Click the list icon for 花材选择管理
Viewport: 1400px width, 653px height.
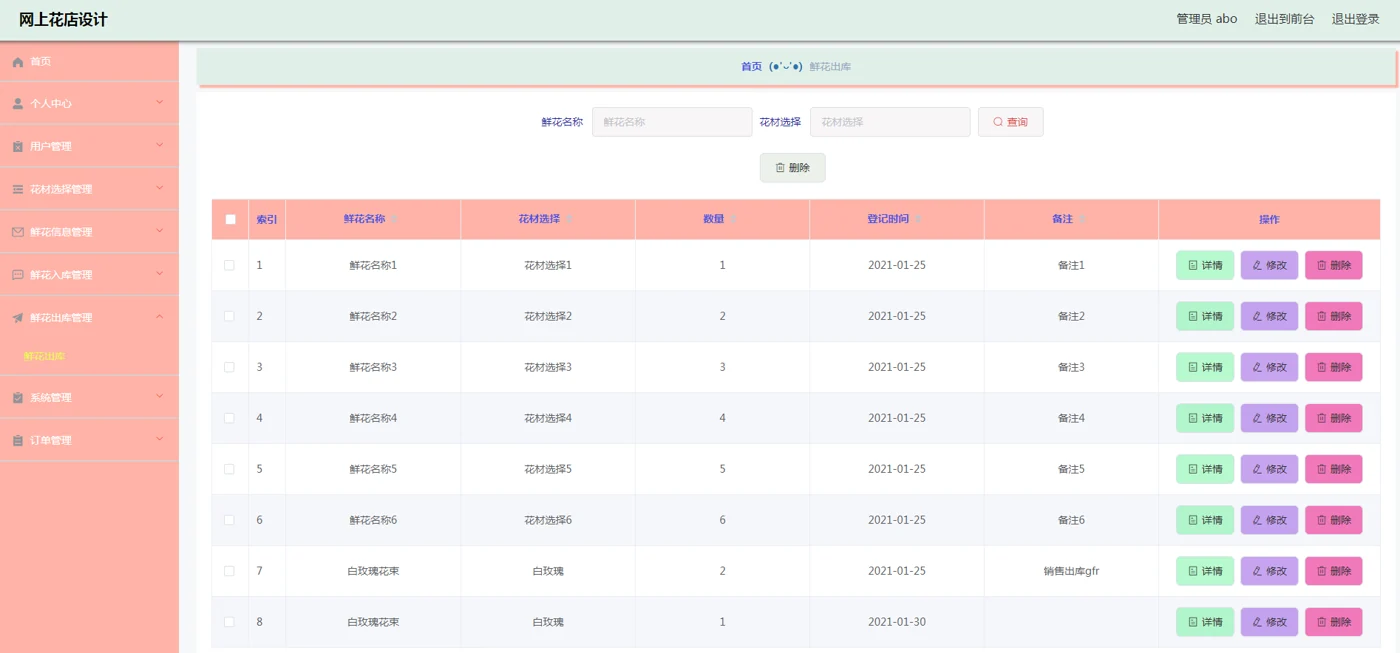coord(17,189)
